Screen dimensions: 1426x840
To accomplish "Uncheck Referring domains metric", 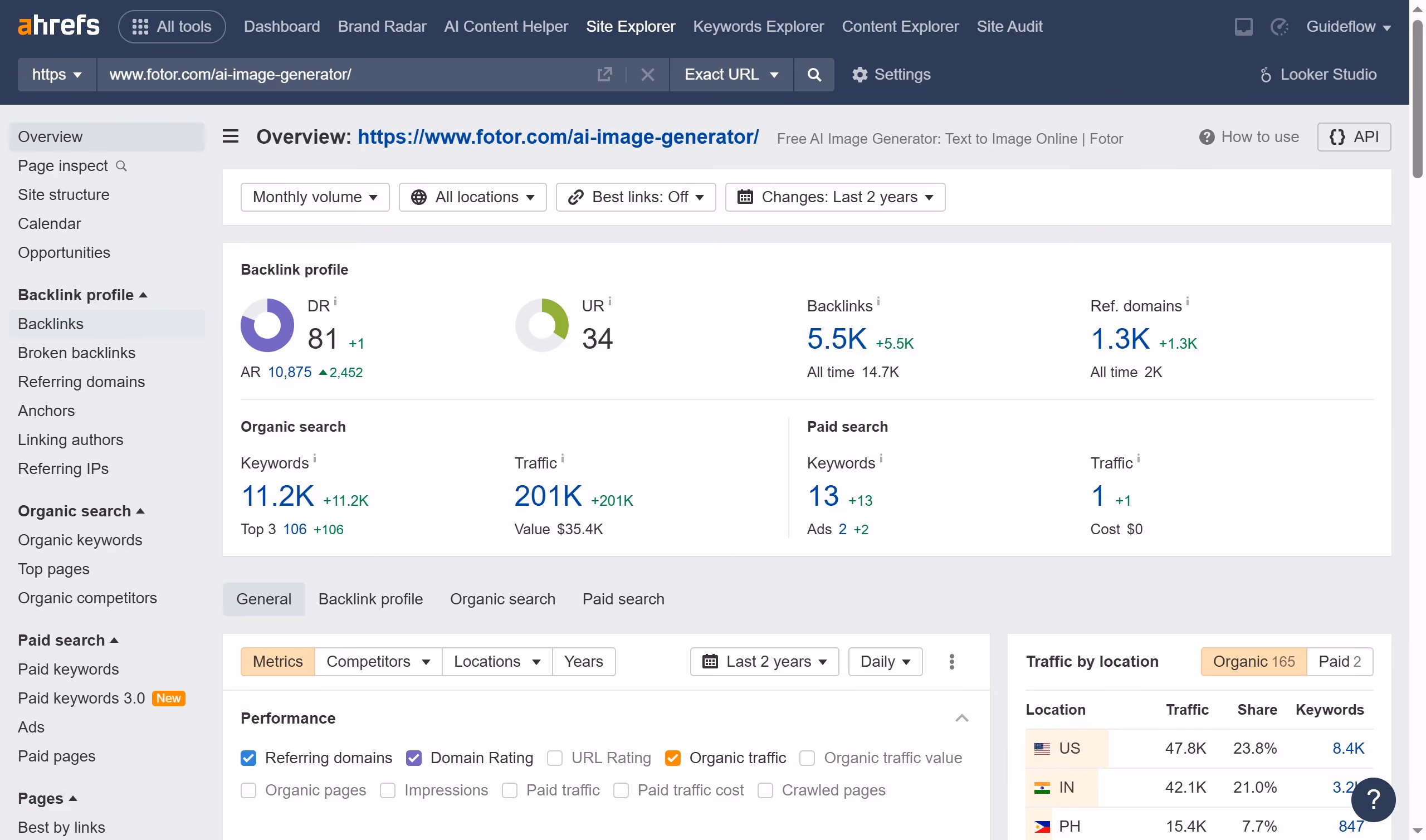I will pyautogui.click(x=248, y=758).
